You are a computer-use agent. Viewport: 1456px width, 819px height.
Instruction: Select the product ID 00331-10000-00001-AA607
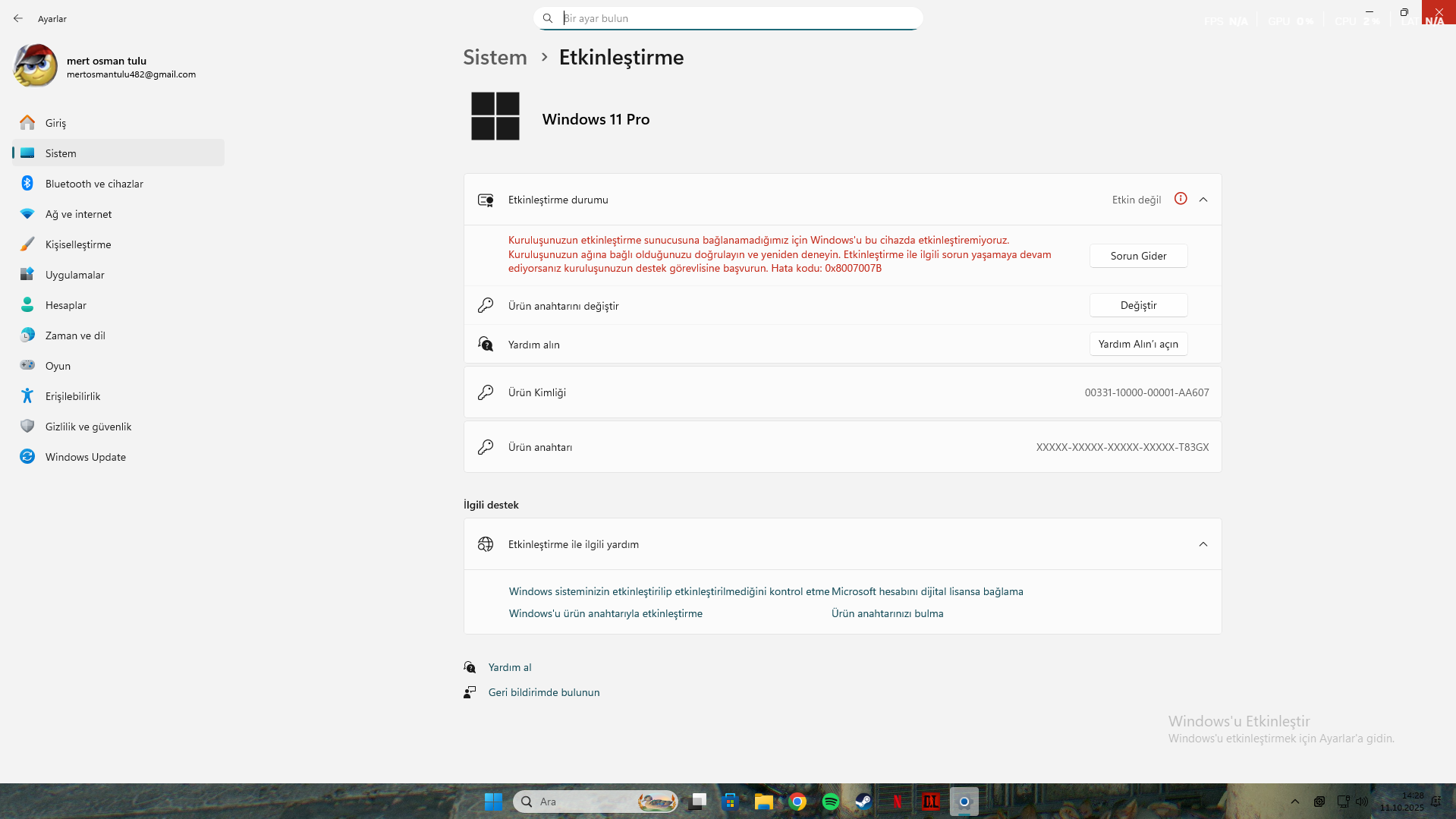coord(1146,392)
